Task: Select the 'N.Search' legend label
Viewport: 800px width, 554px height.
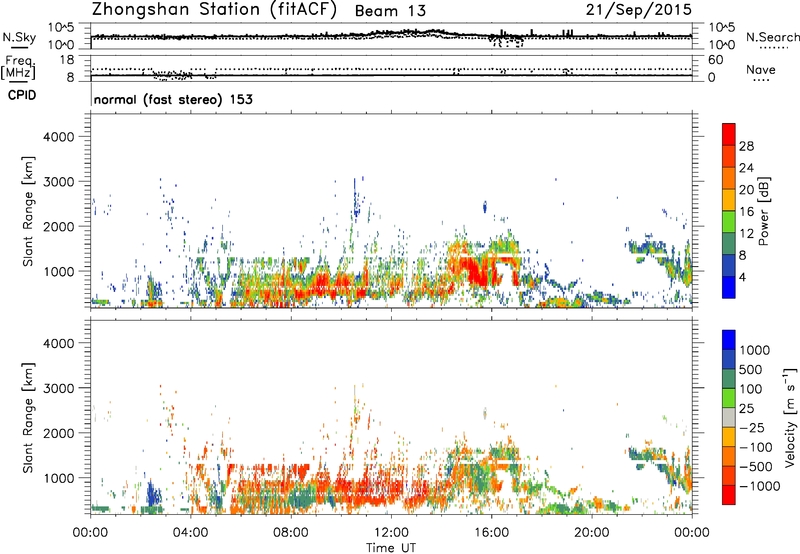Action: coord(772,37)
